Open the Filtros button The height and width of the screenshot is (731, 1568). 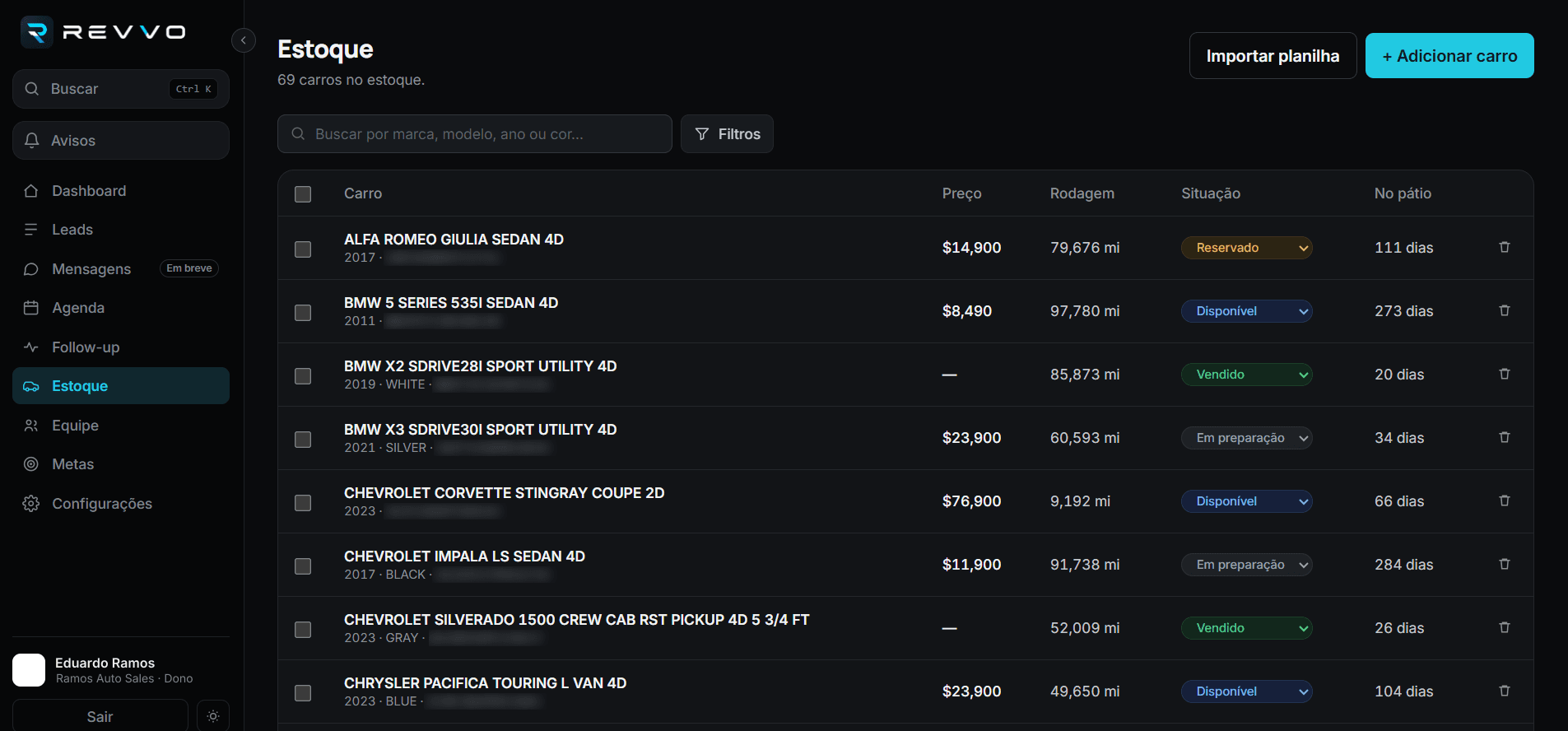727,134
